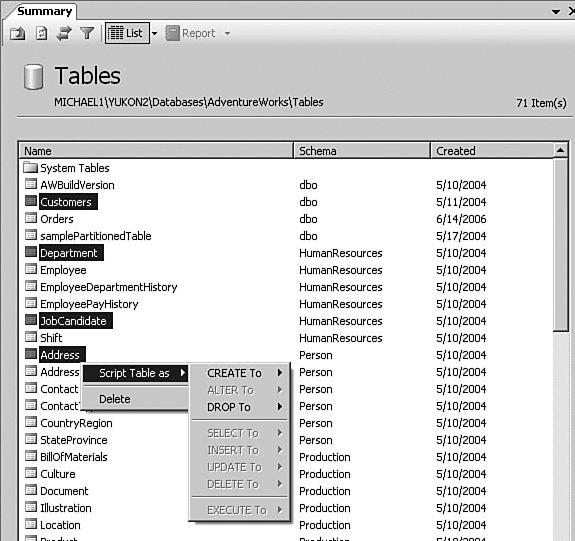Select the Summary tab
Viewport: 575px width, 541px height.
(x=44, y=11)
